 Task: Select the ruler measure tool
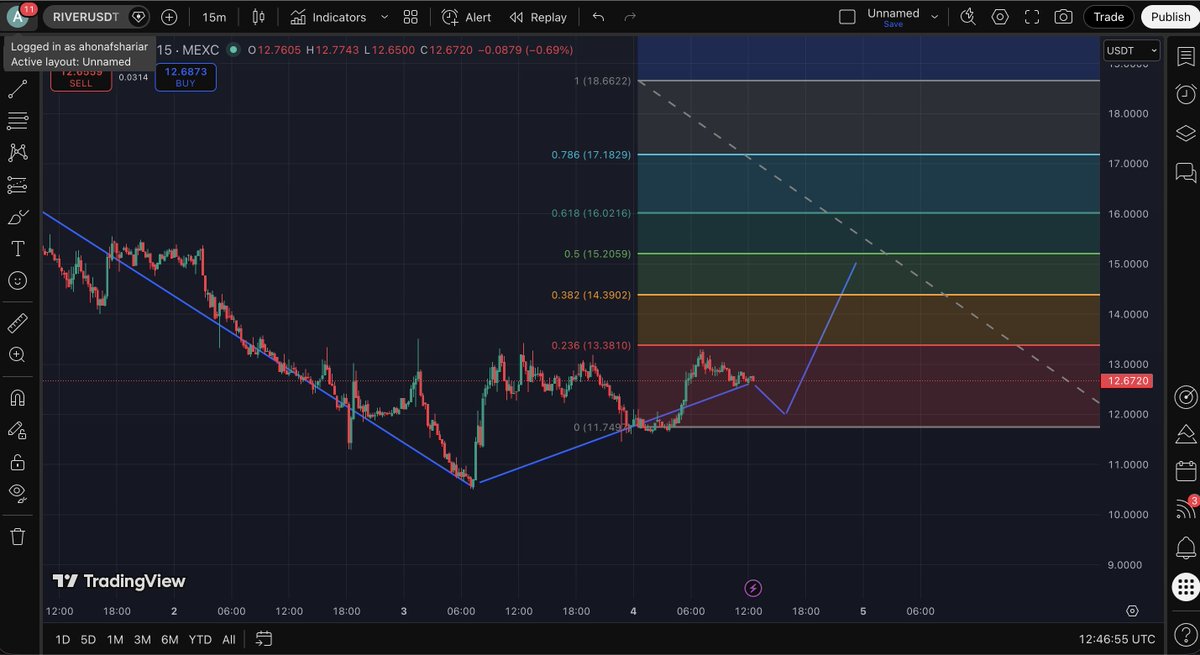click(17, 323)
